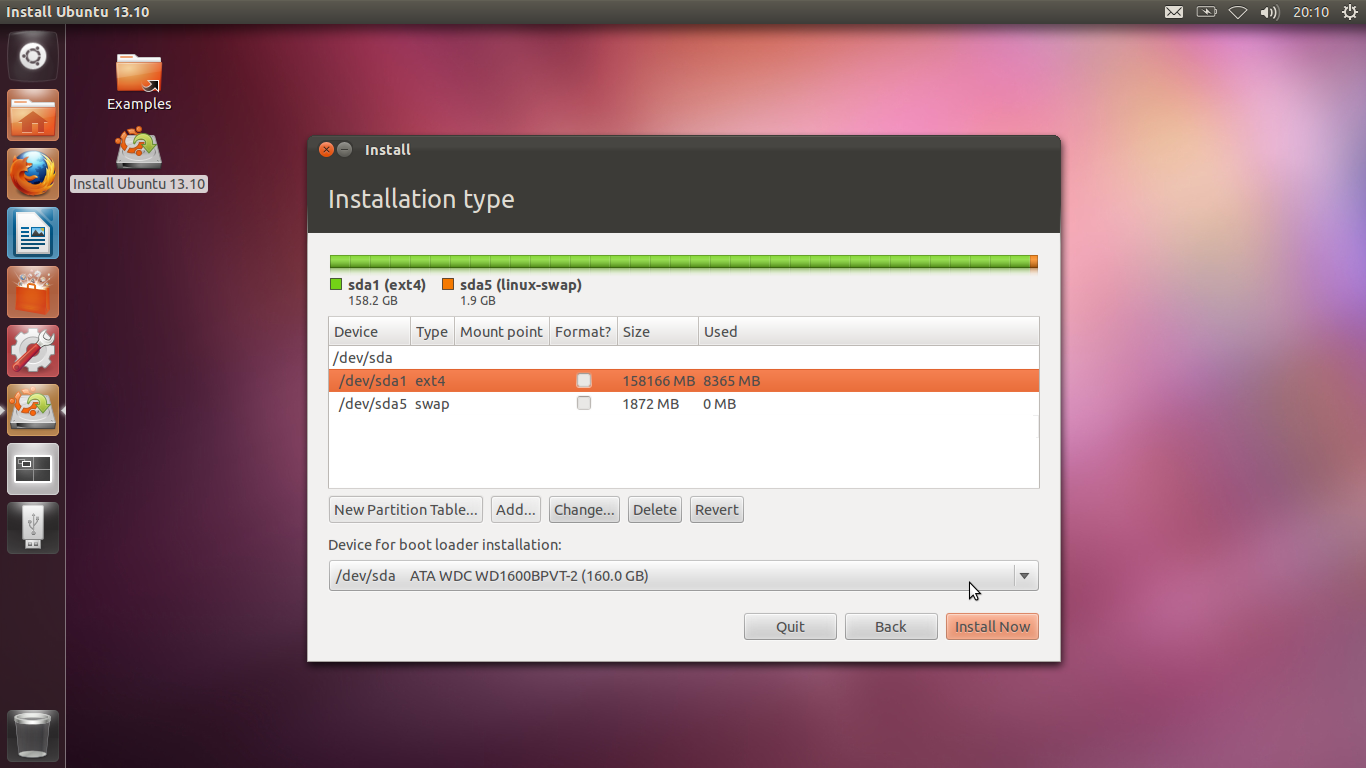Open the Workspace Switcher launcher icon
The image size is (1366, 768).
[33, 469]
